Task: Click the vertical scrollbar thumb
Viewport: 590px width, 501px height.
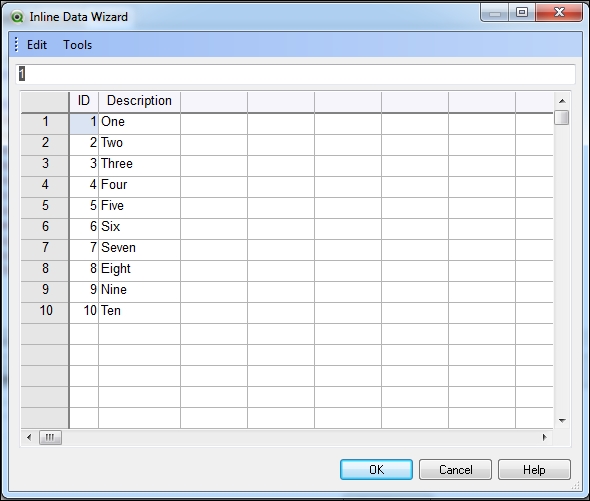Action: click(562, 117)
